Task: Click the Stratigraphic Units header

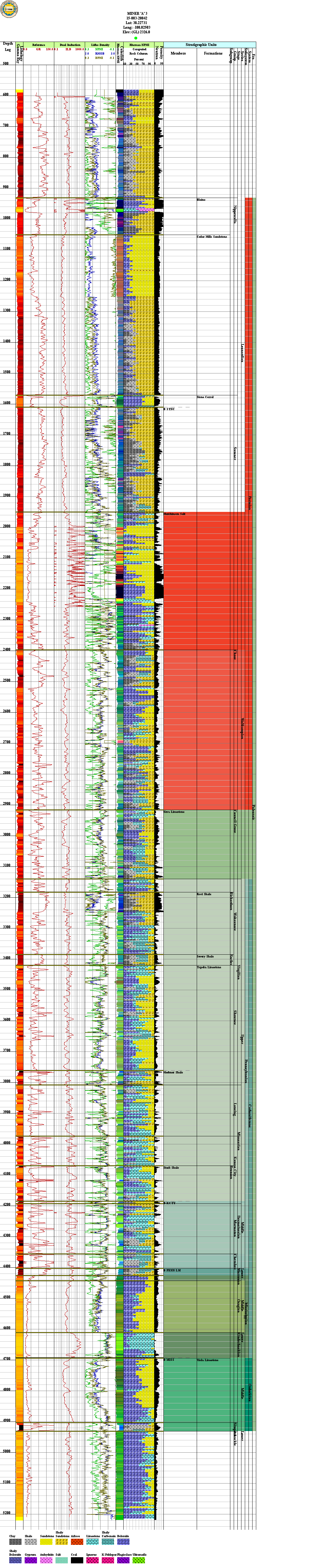Action: tap(201, 44)
